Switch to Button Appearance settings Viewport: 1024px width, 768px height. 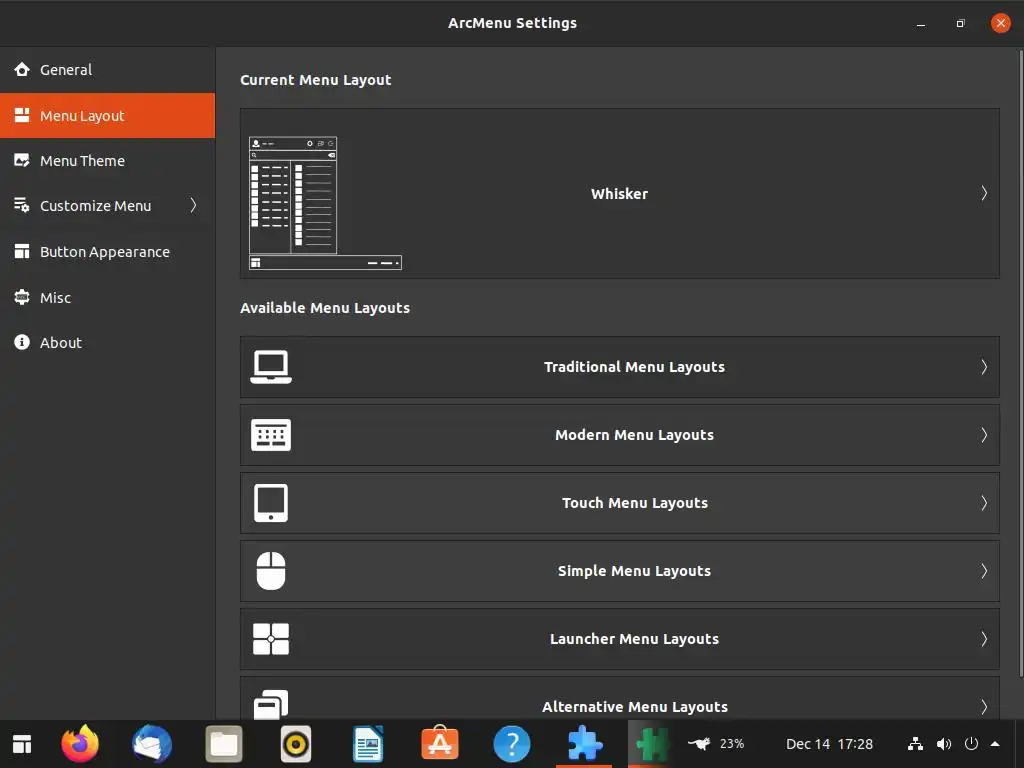point(107,251)
